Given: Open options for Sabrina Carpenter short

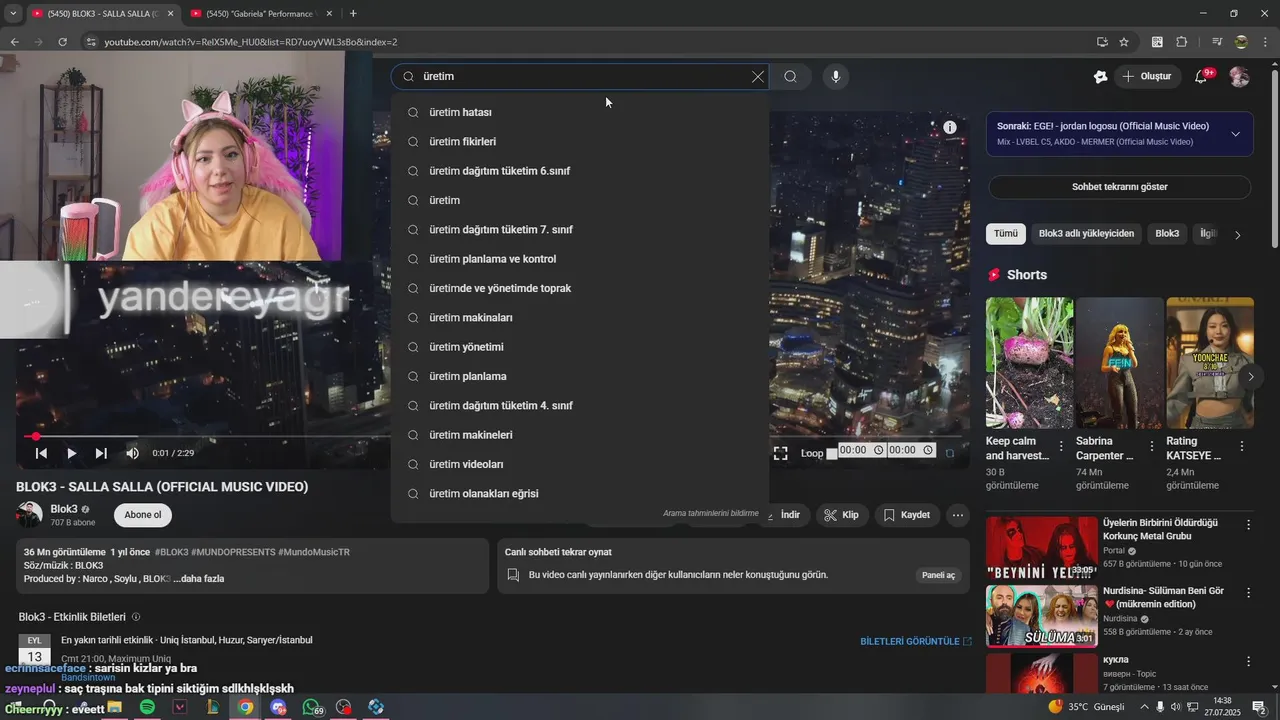Looking at the screenshot, I should (1151, 447).
